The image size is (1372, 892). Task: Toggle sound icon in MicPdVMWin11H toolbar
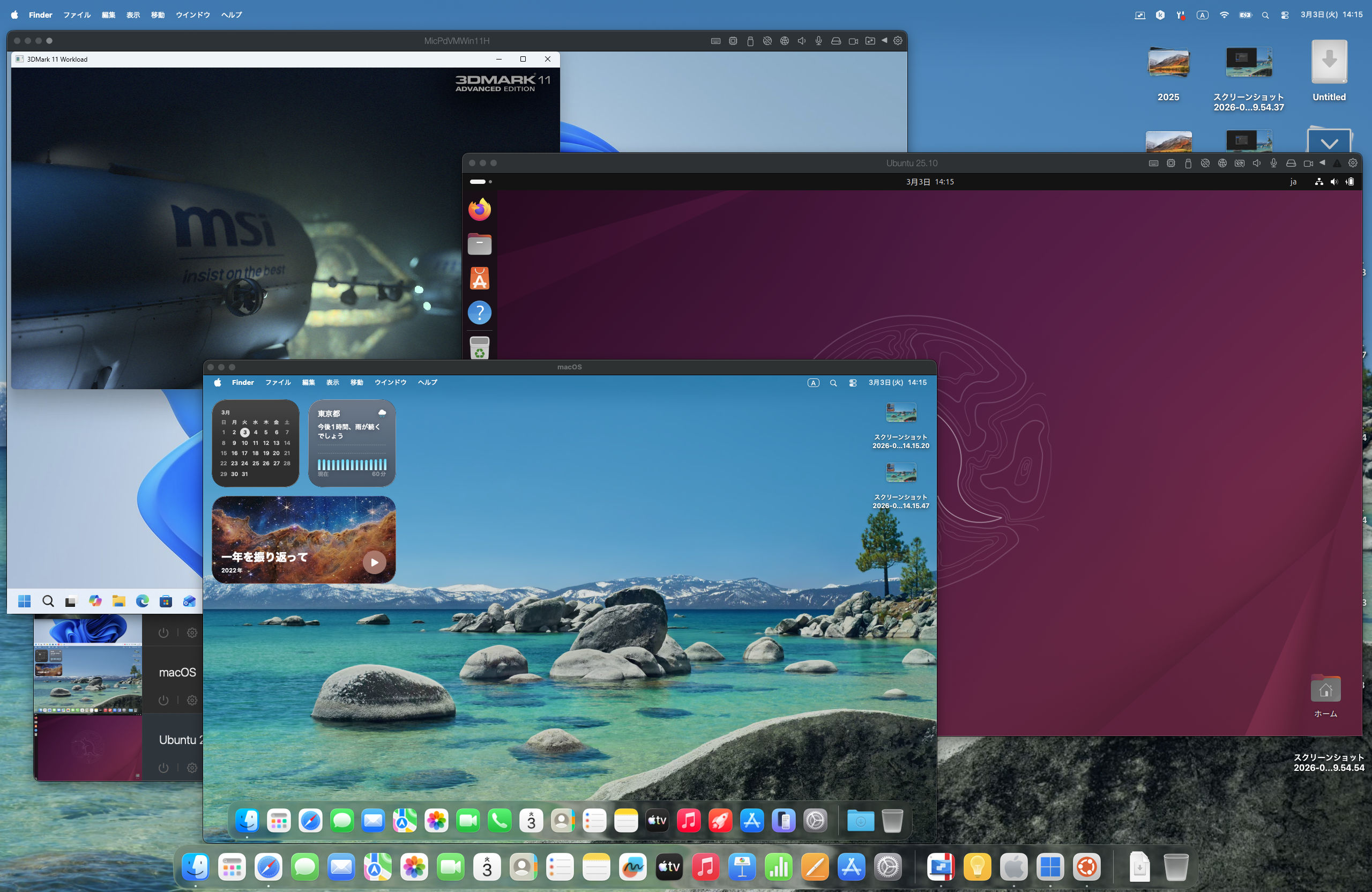[x=801, y=41]
